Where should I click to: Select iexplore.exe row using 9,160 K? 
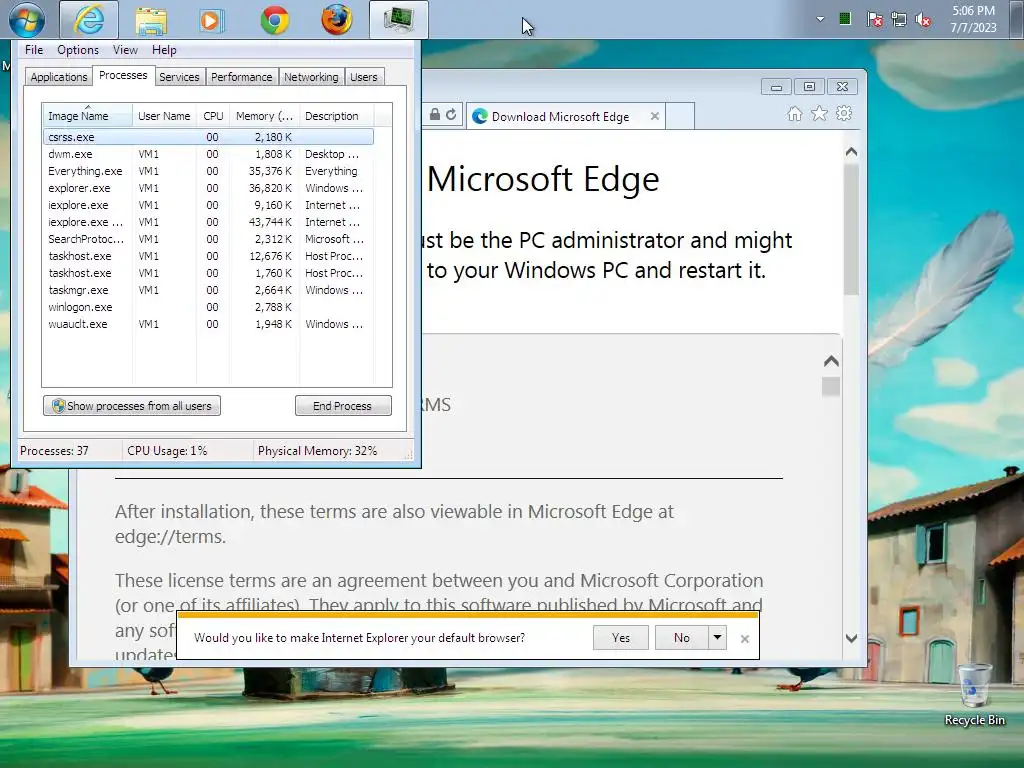208,205
